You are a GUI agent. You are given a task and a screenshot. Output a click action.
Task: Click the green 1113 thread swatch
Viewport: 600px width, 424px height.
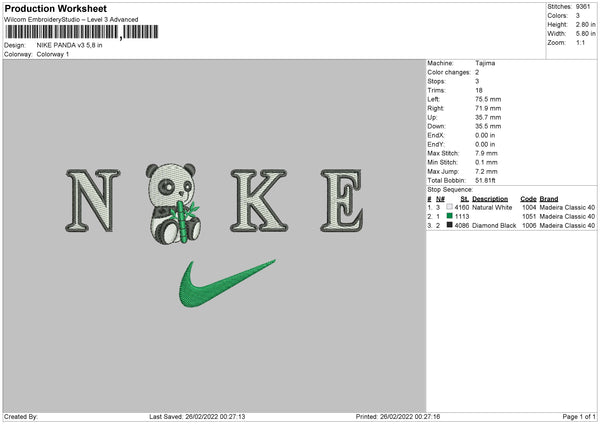449,216
